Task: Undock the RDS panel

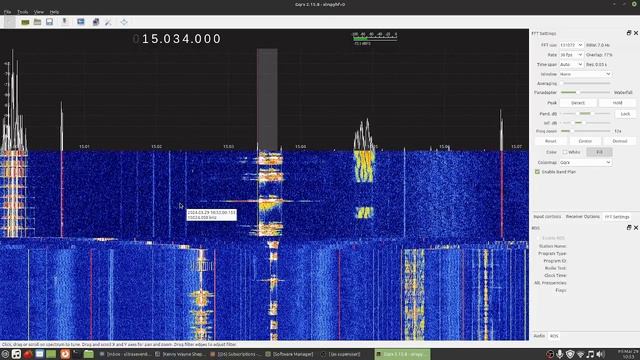Action: 629,228
